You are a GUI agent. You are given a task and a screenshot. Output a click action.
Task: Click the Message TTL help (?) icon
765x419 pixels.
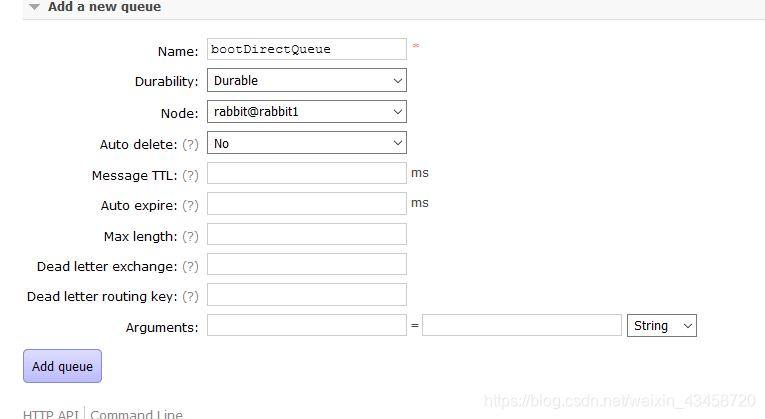[x=190, y=175]
